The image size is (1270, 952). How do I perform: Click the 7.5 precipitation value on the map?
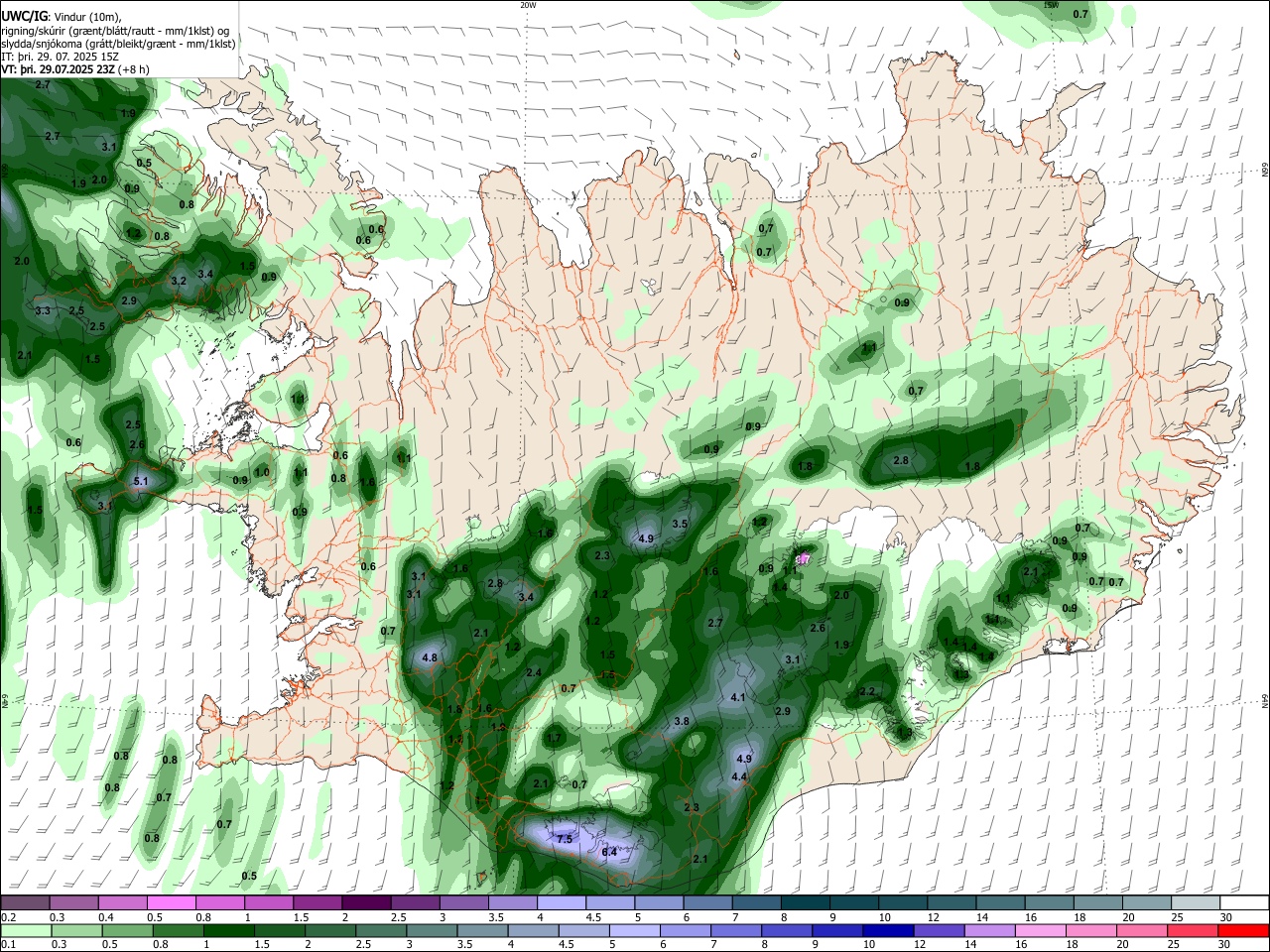click(x=565, y=839)
